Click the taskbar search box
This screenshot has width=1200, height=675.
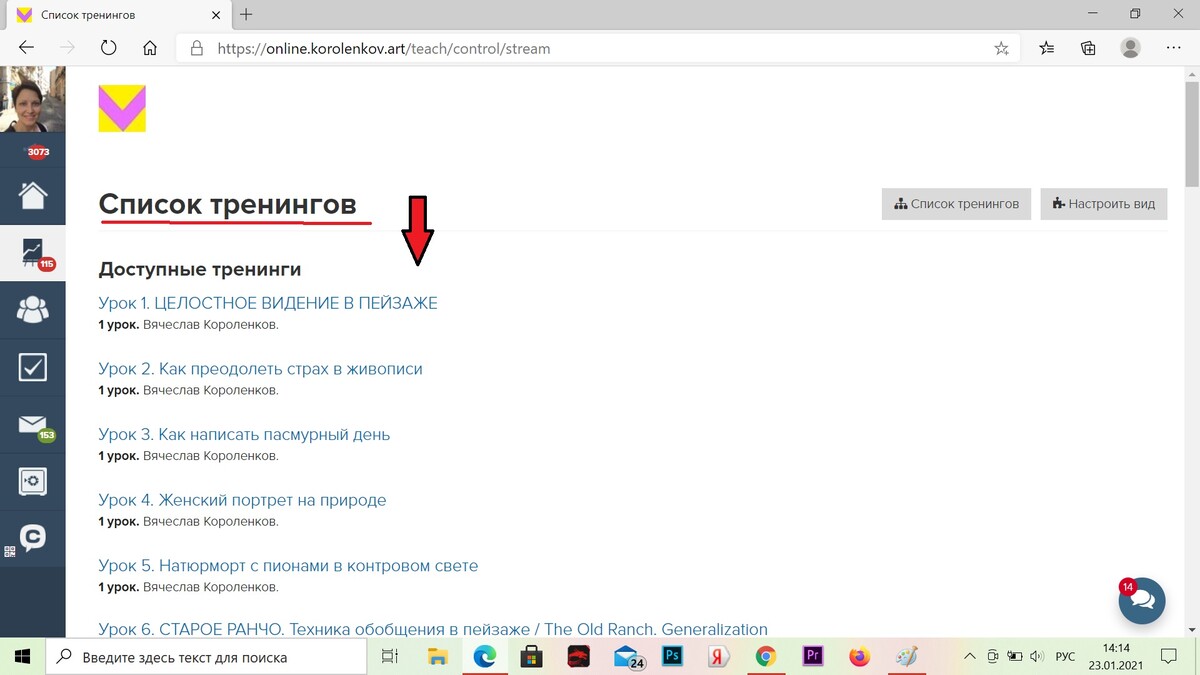click(x=206, y=656)
